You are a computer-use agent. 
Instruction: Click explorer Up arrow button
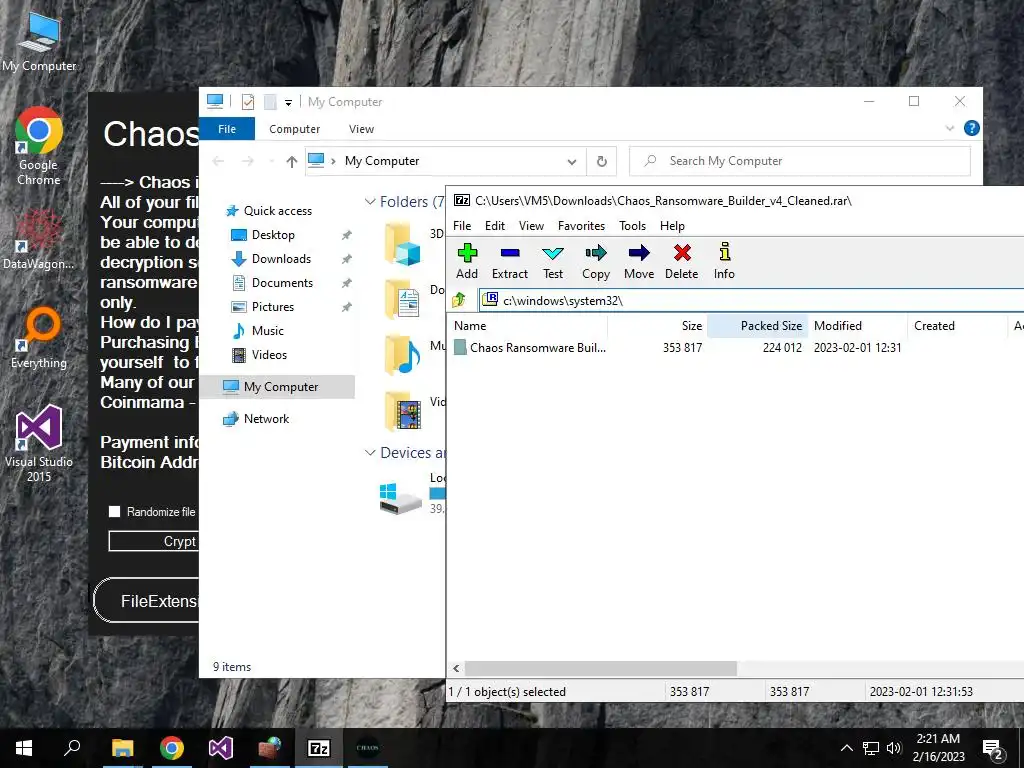(291, 161)
